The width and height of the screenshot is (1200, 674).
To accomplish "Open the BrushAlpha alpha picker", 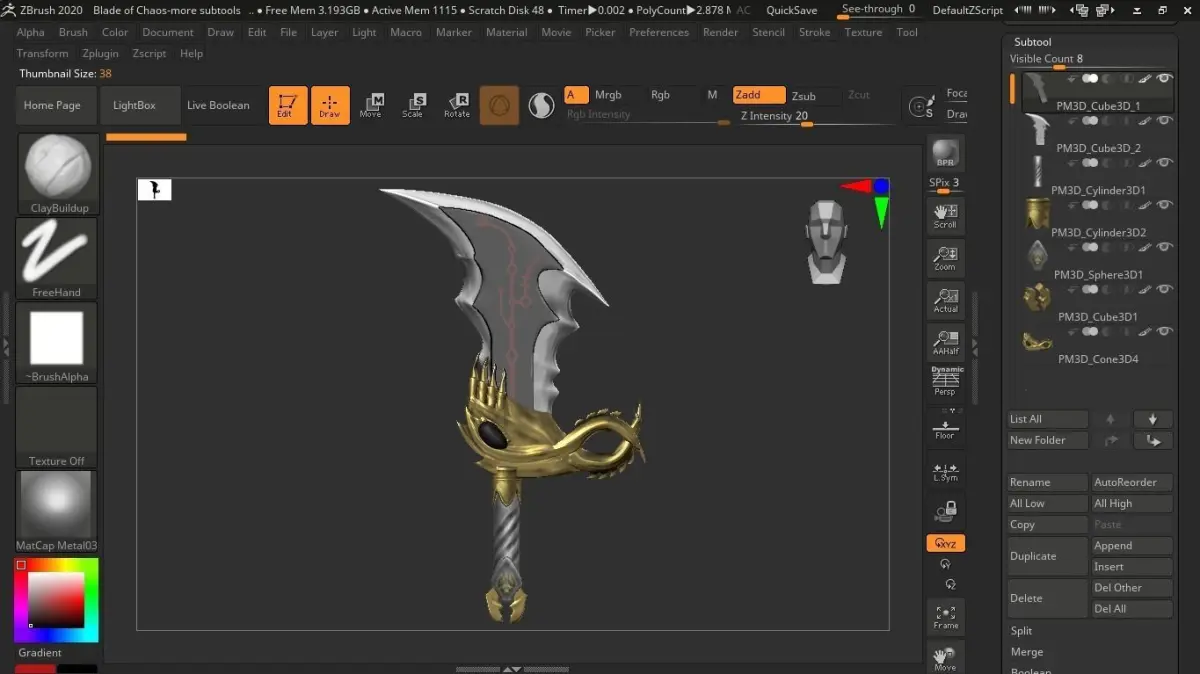I will click(57, 342).
